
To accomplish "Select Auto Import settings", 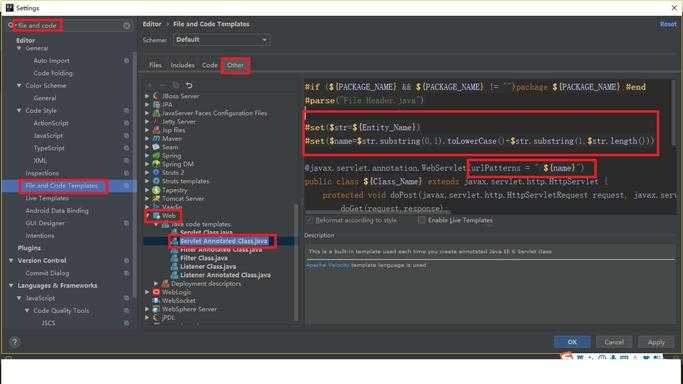I will [51, 61].
